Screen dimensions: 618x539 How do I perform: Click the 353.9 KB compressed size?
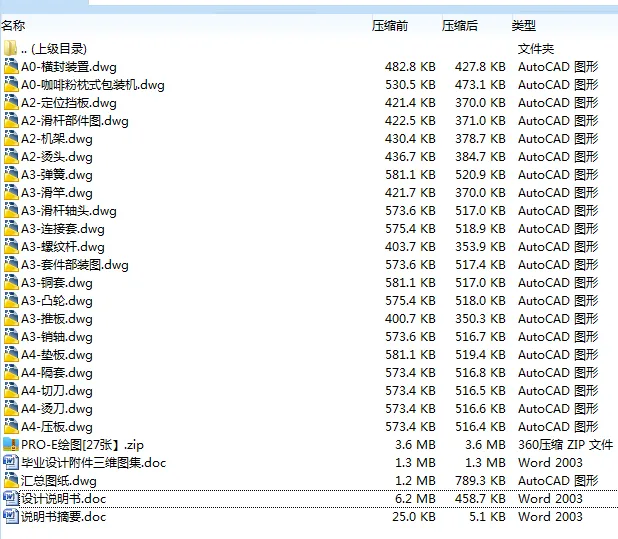(480, 247)
